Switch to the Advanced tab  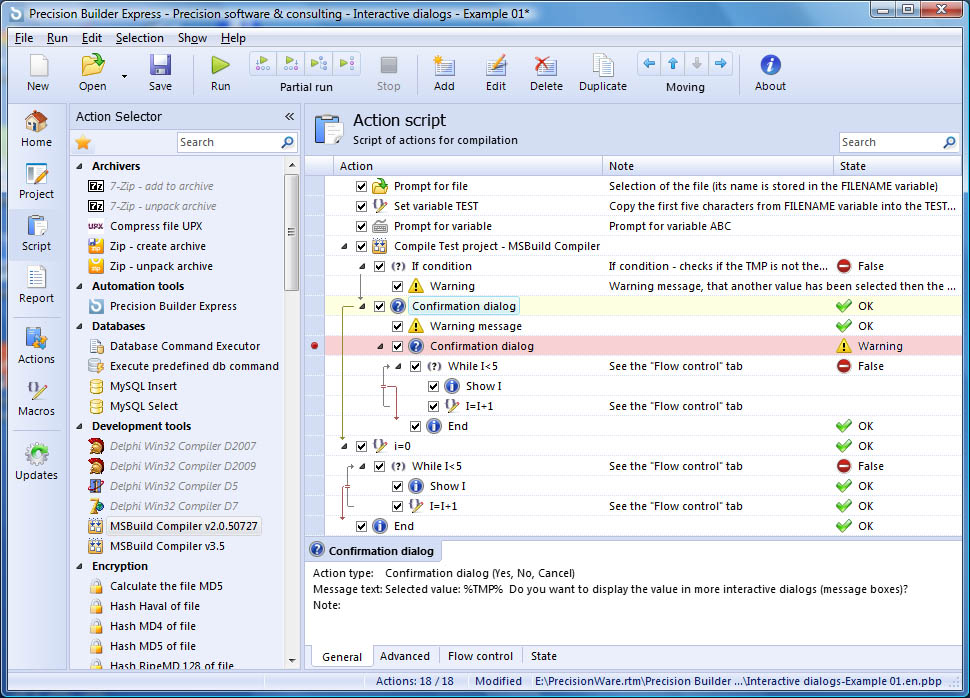click(405, 656)
